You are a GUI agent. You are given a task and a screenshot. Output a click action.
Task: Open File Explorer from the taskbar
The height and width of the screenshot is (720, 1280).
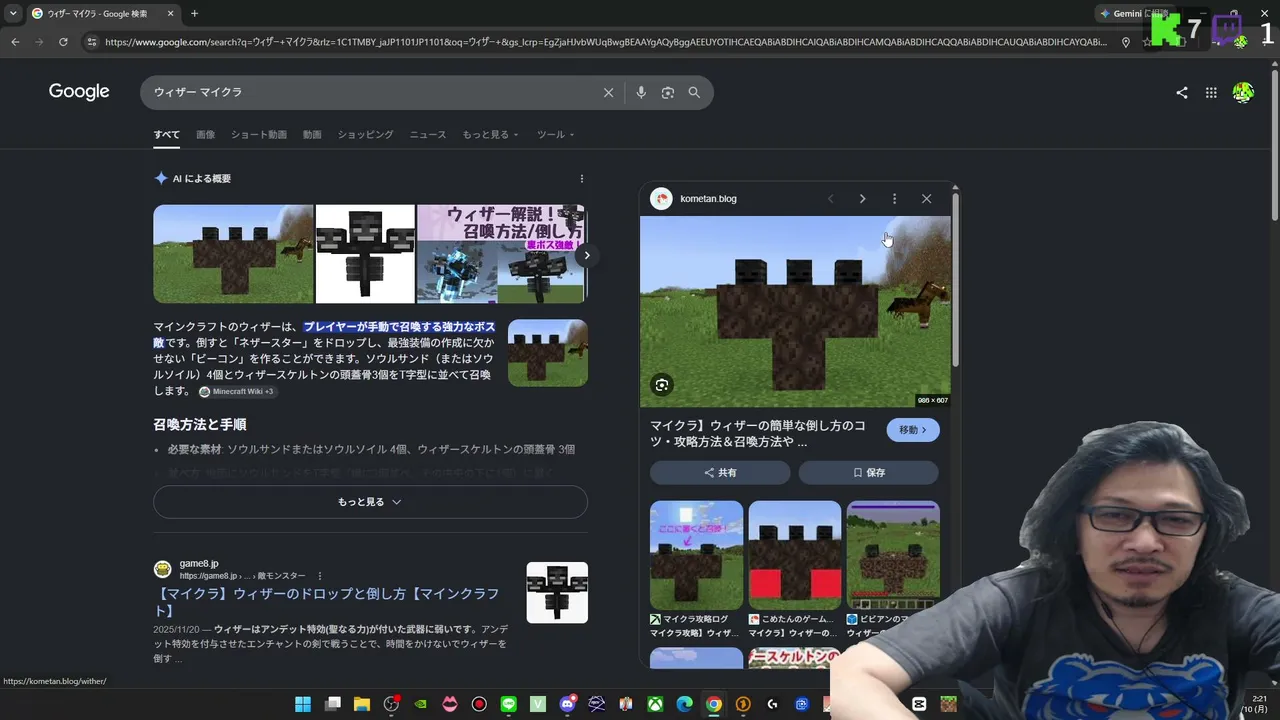(x=362, y=704)
